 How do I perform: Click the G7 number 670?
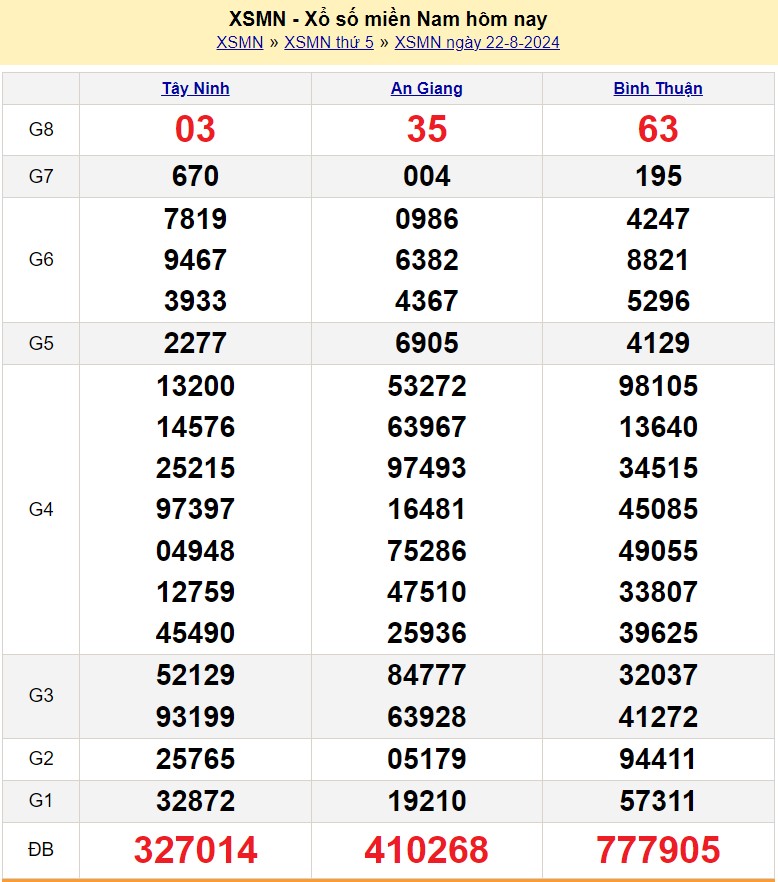click(x=195, y=176)
